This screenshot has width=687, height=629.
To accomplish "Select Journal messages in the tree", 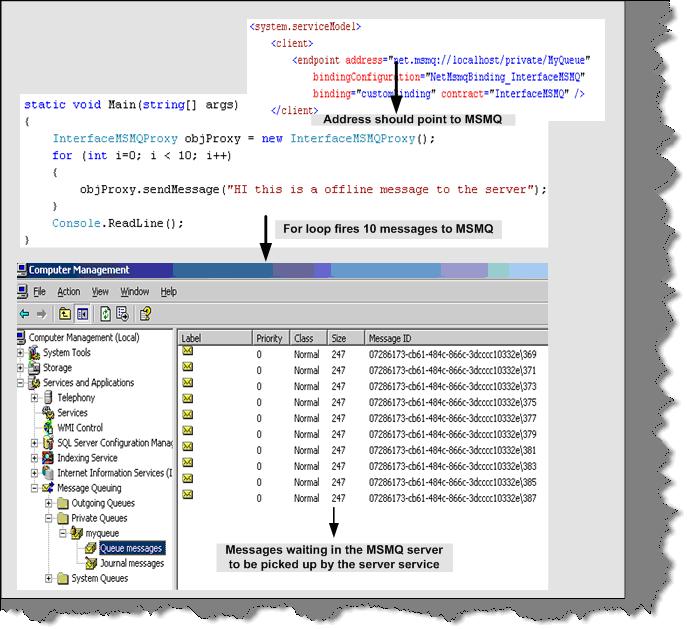I will (132, 563).
